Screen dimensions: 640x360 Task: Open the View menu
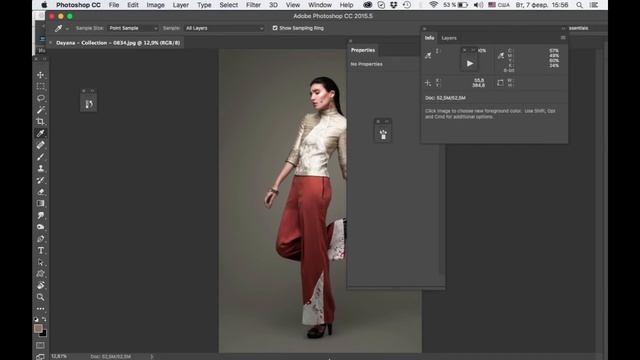click(293, 5)
